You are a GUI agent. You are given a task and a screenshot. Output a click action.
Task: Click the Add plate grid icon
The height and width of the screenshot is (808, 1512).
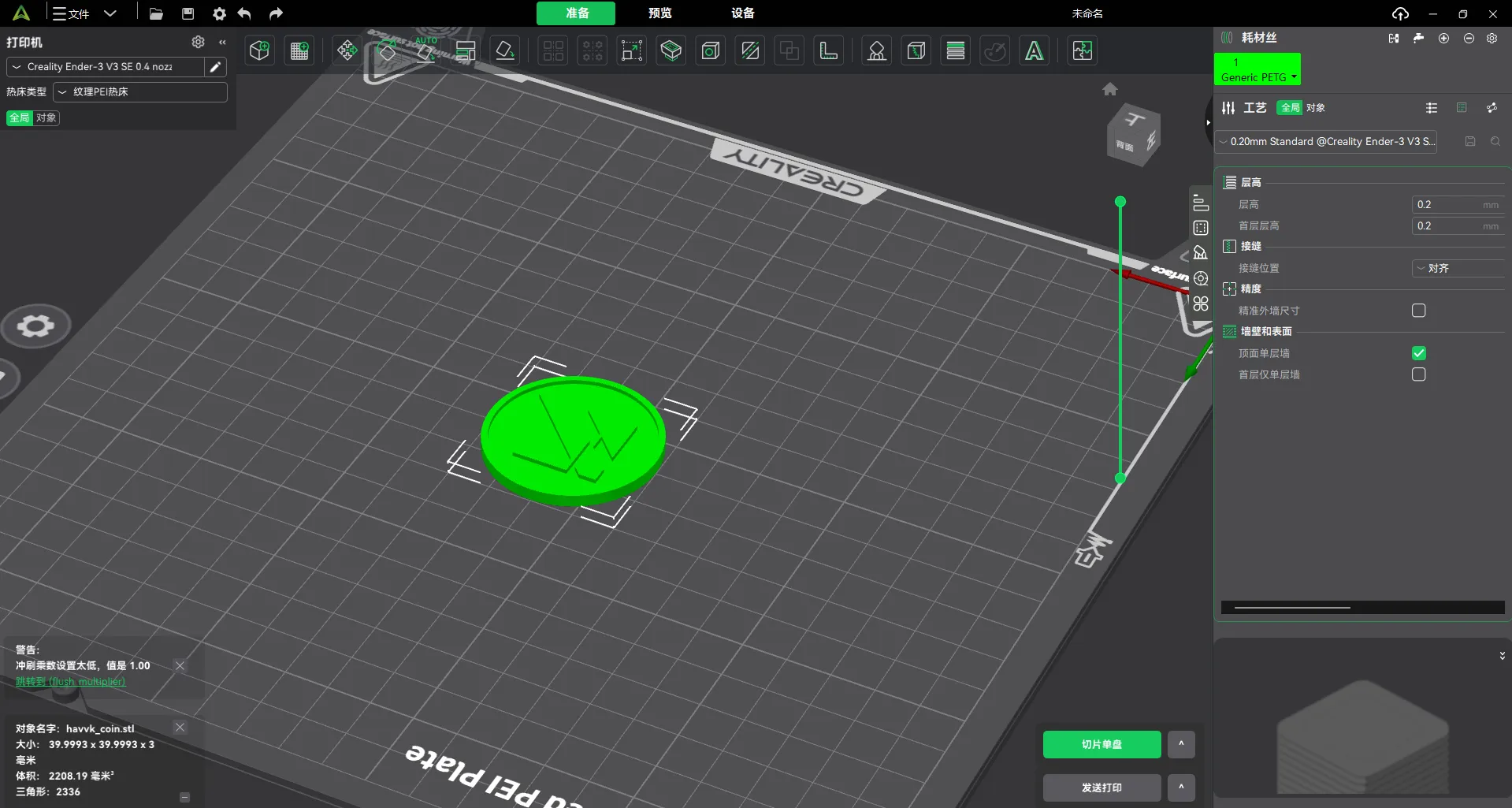click(299, 51)
